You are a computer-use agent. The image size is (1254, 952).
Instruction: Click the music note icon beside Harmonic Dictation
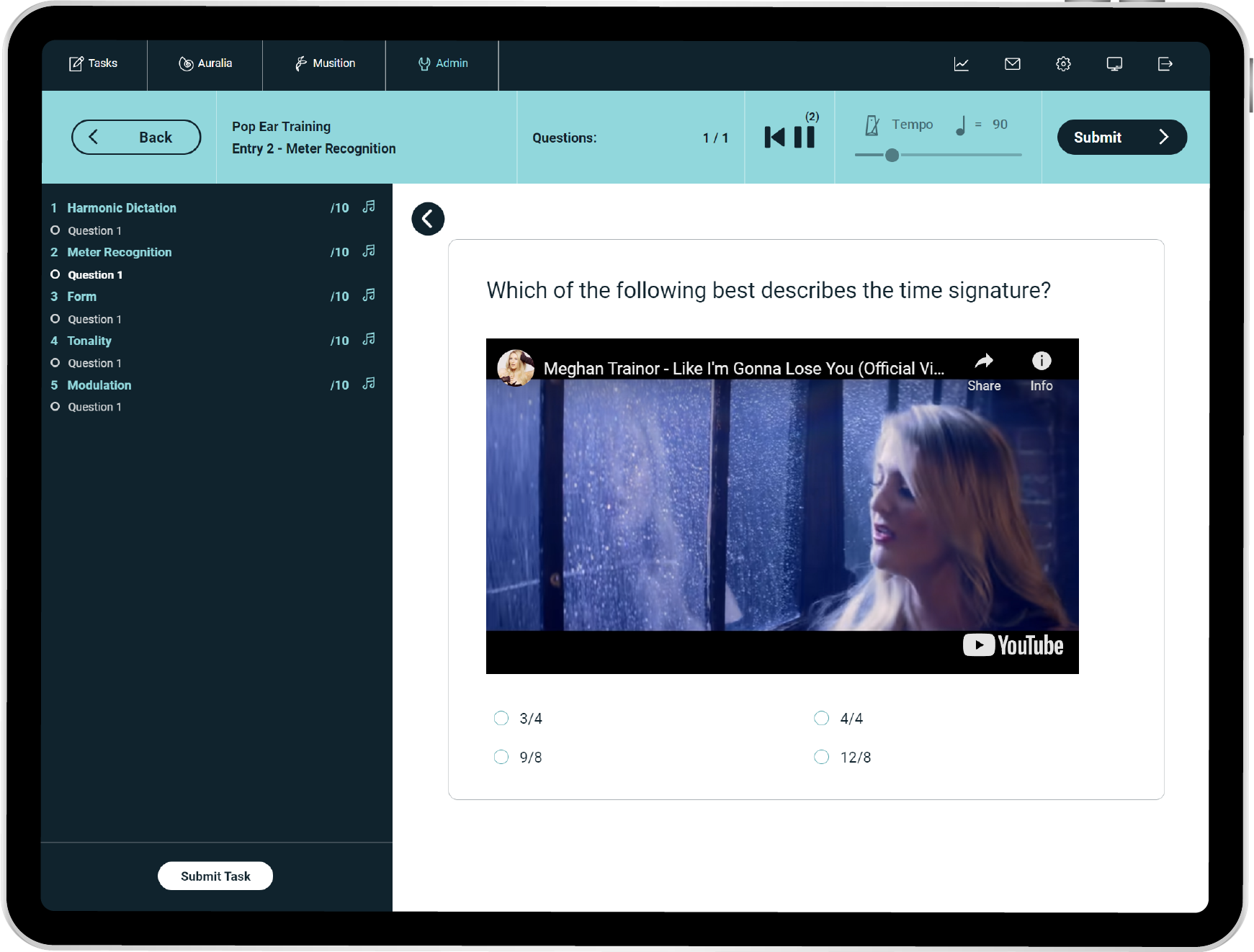[369, 207]
